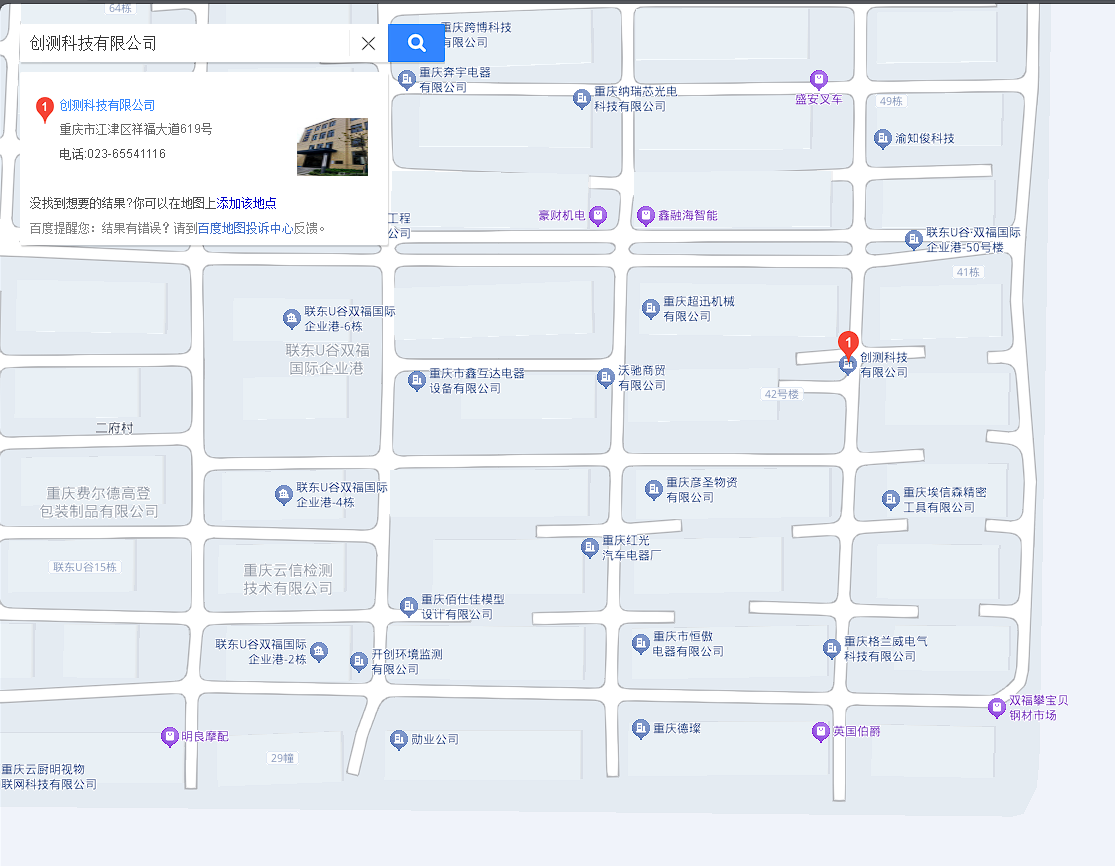Select the 沃驰商贸有限公司 map icon

605,377
